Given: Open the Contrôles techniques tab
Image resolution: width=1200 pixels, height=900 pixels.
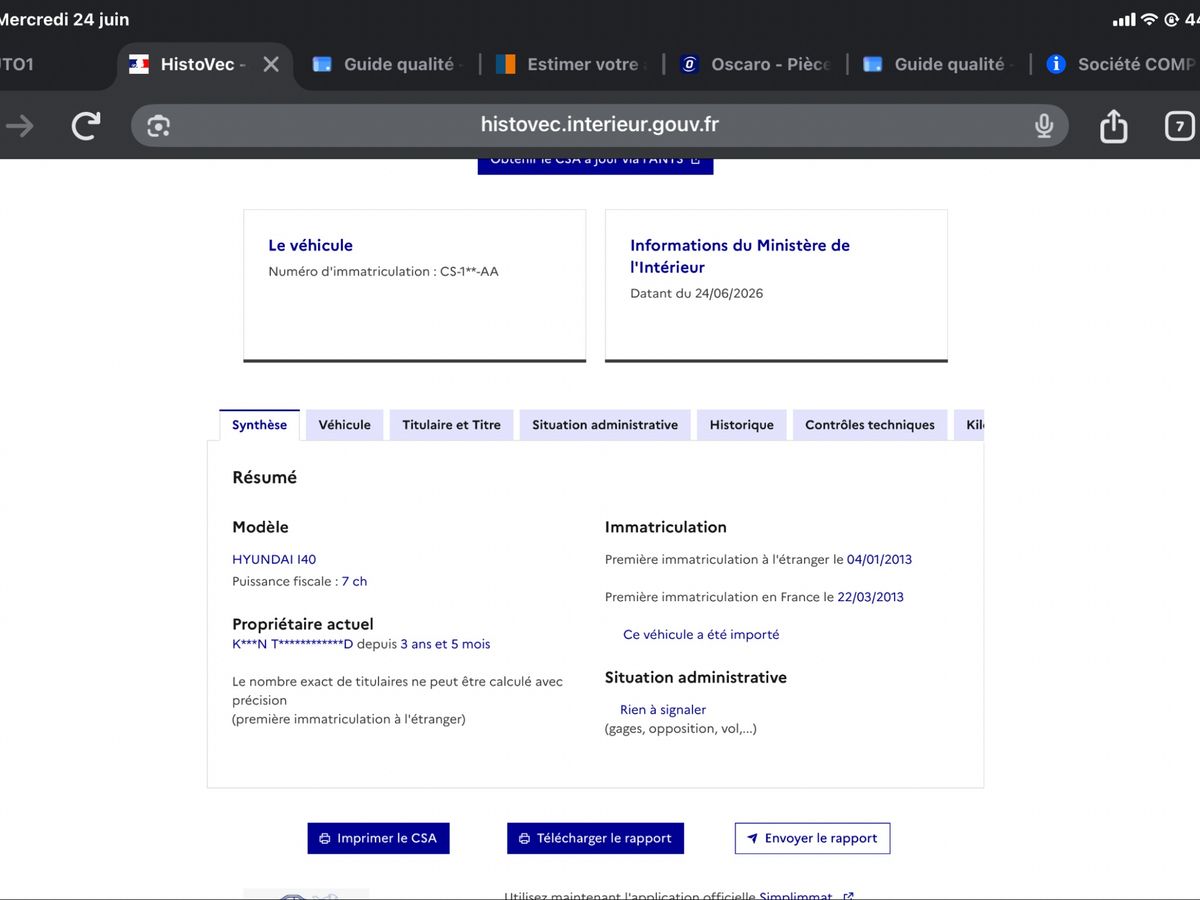Looking at the screenshot, I should point(870,425).
